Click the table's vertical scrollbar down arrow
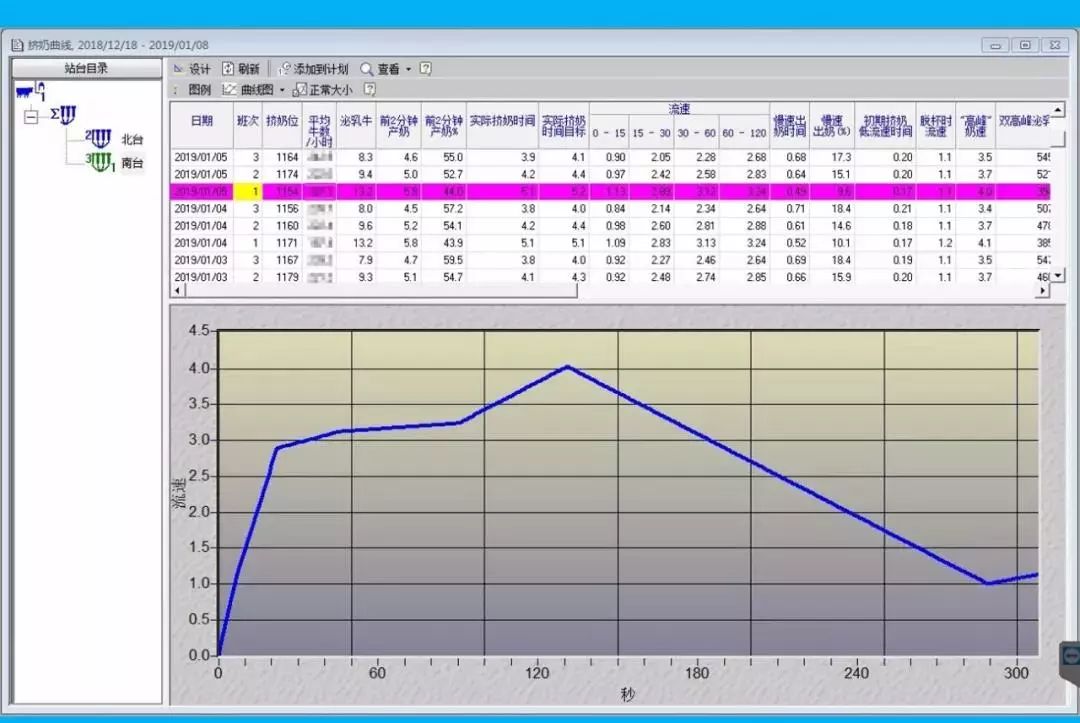Screen dimensions: 1080x723 1057,277
